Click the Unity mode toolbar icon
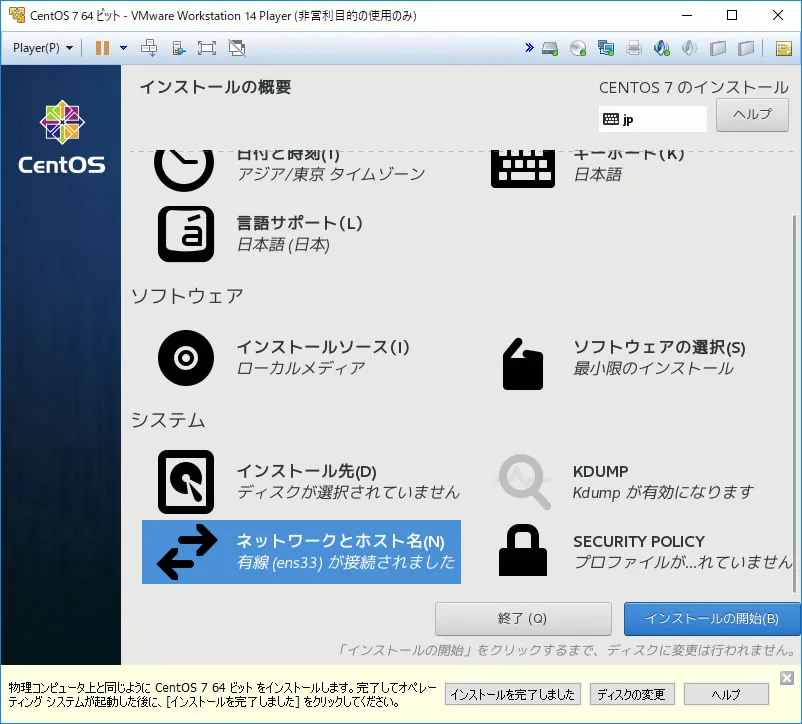The image size is (802, 724). click(178, 48)
